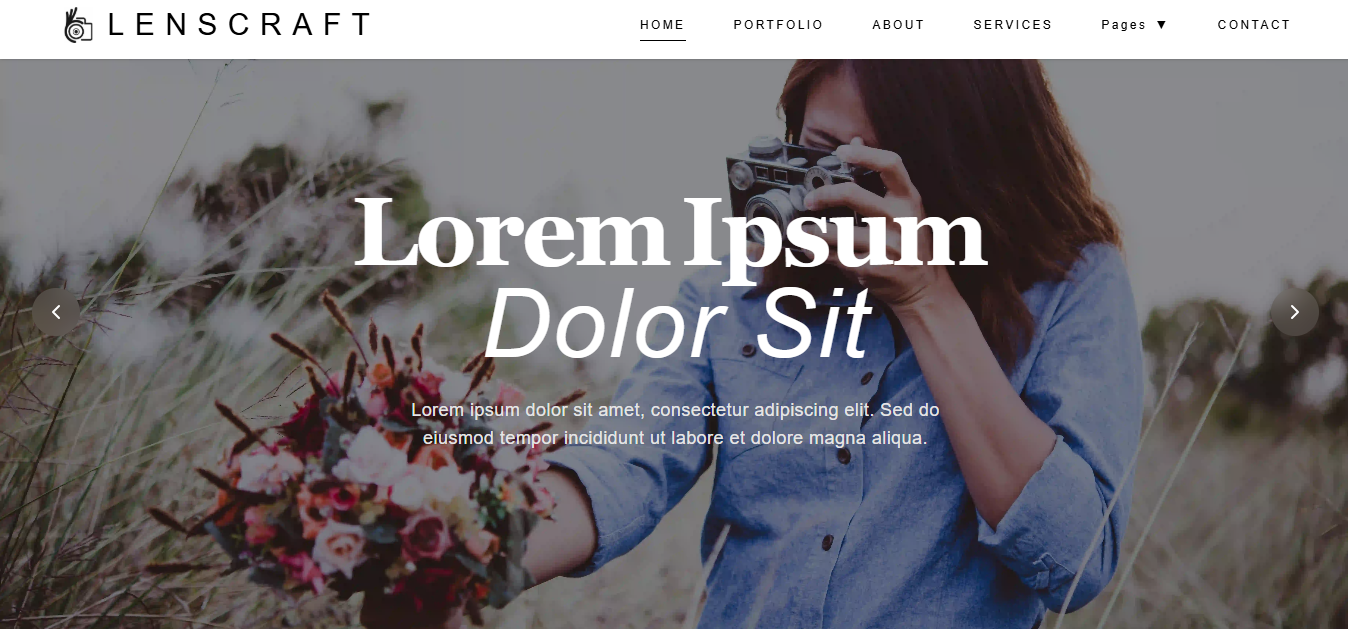Navigate to the ABOUT page
This screenshot has width=1348, height=629.
pos(898,25)
